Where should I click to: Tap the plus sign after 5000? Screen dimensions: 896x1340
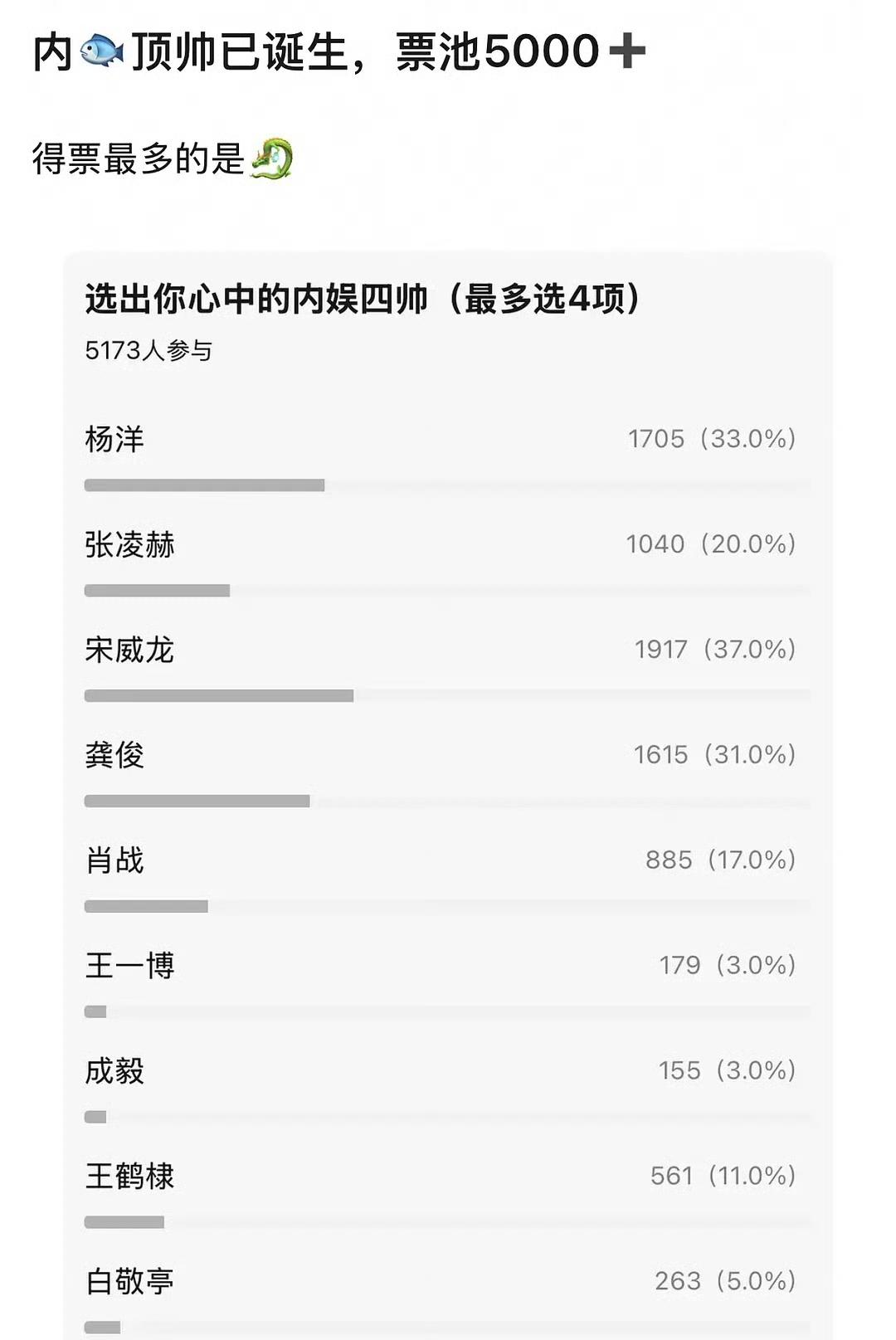coord(626,51)
